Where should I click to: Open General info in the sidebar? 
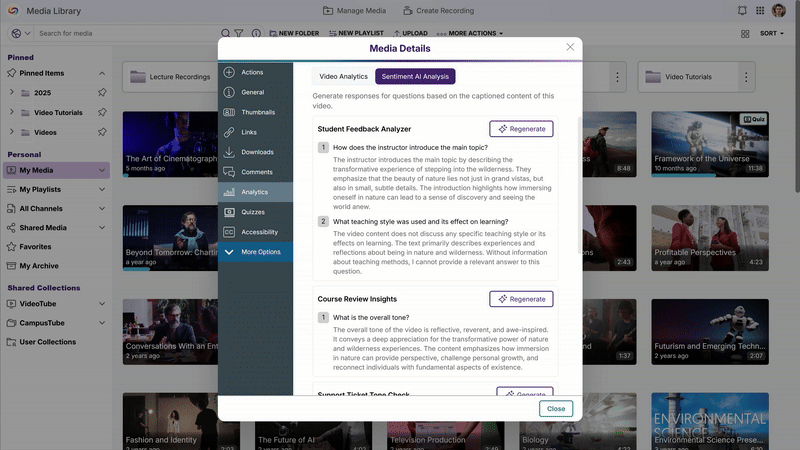[230, 92]
